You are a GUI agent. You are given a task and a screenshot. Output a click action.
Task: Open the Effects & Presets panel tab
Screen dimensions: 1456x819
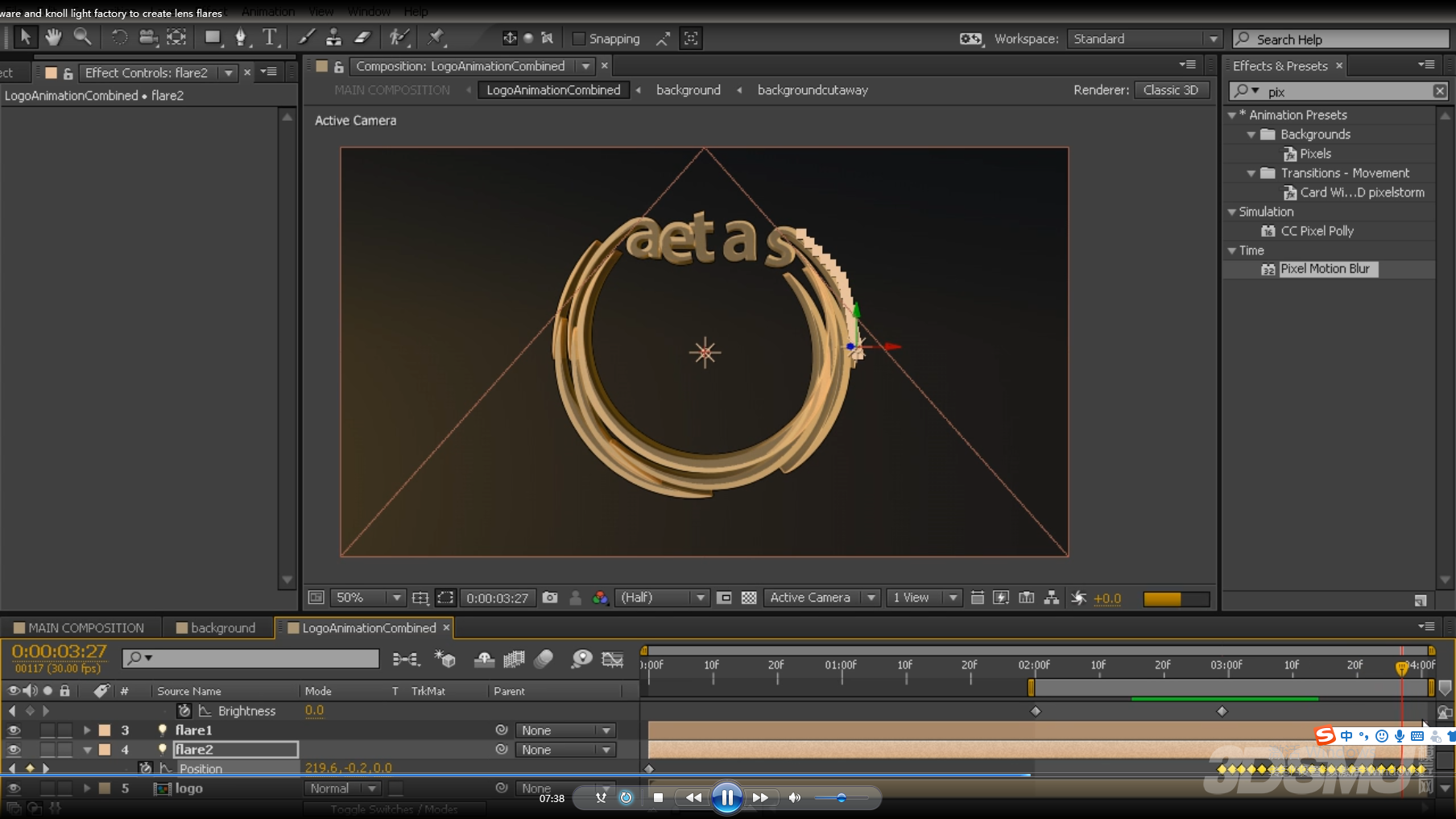1280,66
